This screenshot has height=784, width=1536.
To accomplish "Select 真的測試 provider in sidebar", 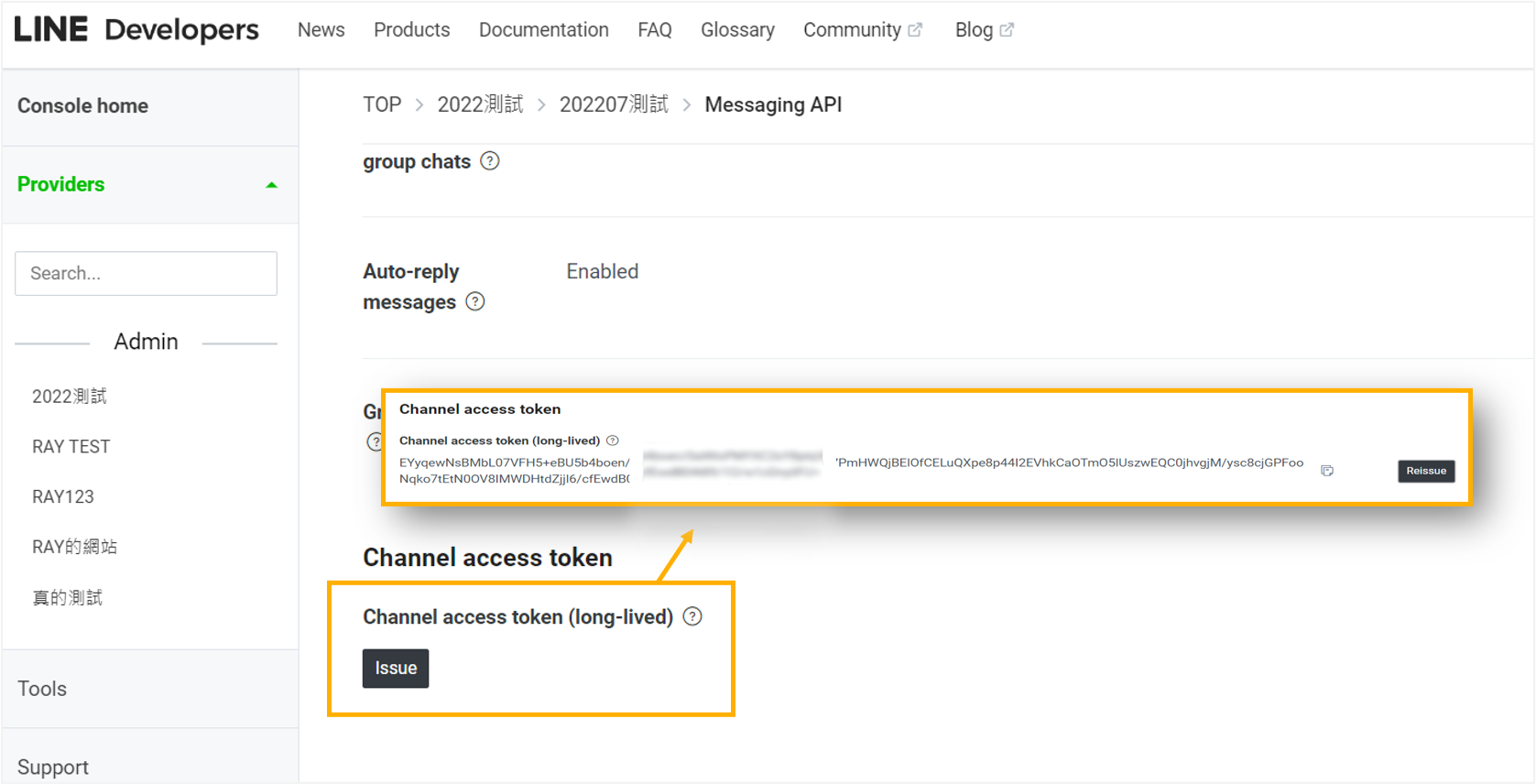I will click(67, 598).
